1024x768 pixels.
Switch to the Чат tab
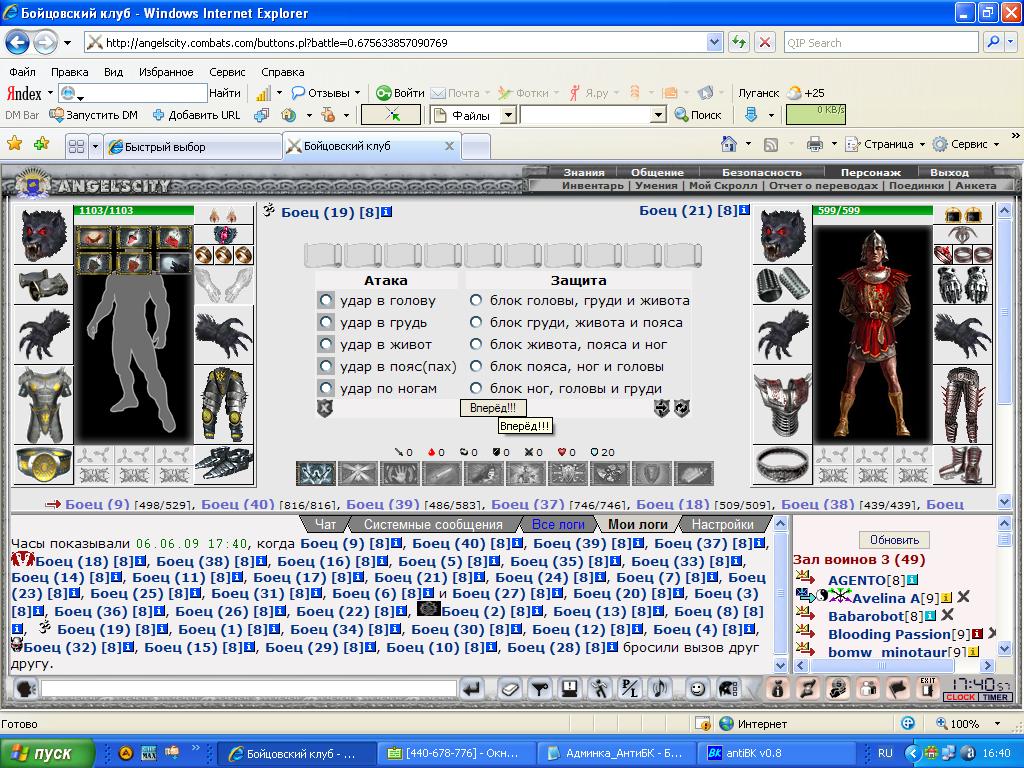point(325,524)
